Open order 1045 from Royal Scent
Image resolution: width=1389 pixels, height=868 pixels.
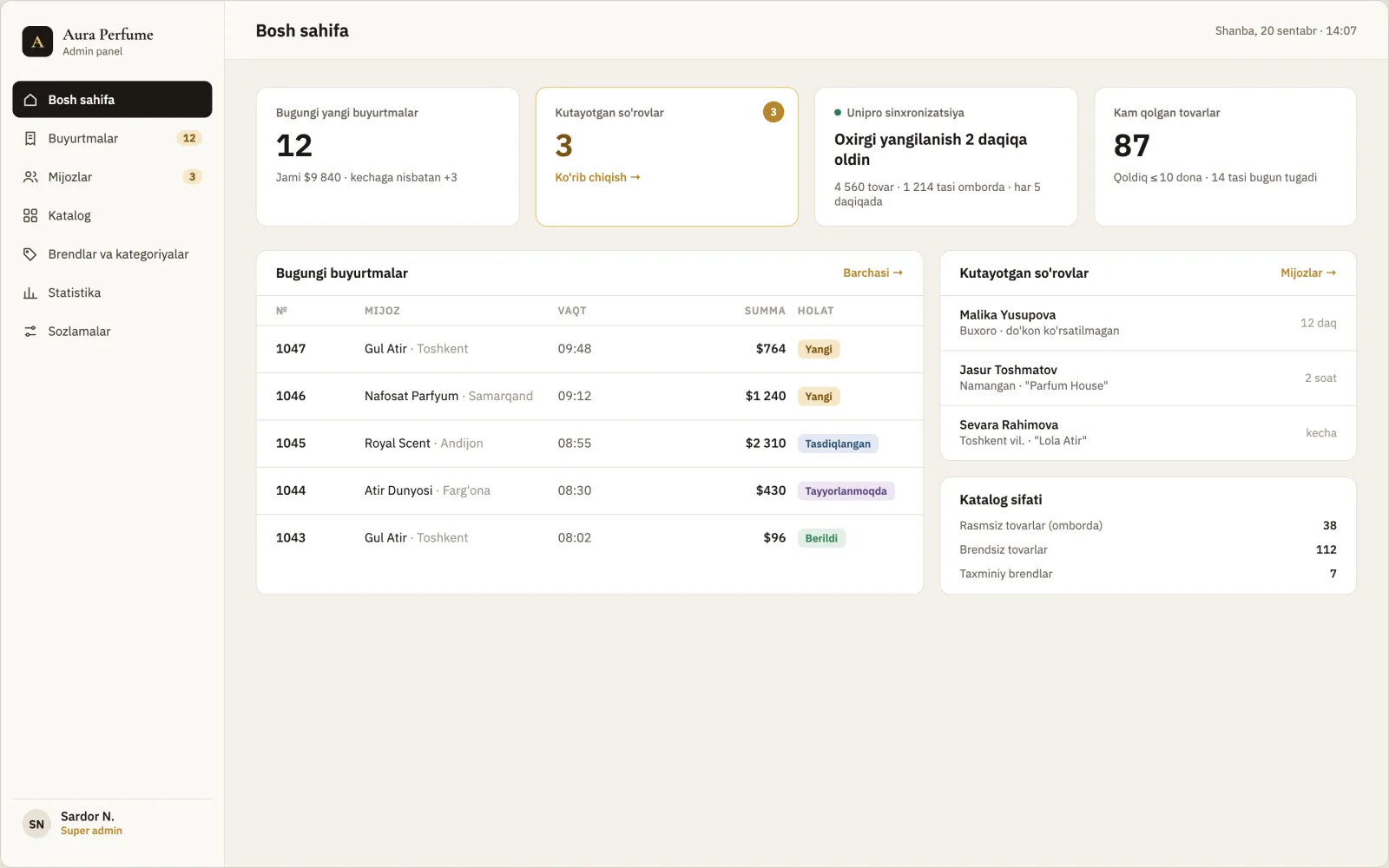pyautogui.click(x=589, y=444)
